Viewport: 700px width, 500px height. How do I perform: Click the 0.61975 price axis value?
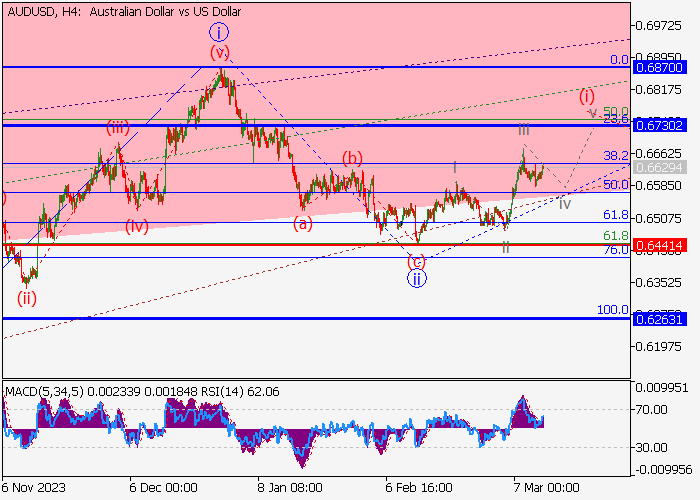click(658, 346)
